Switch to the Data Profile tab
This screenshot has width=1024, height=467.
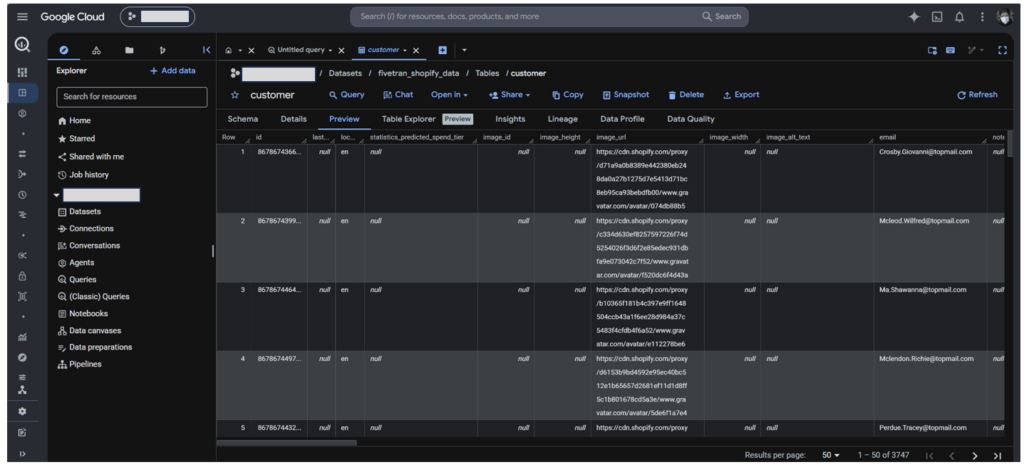(622, 119)
